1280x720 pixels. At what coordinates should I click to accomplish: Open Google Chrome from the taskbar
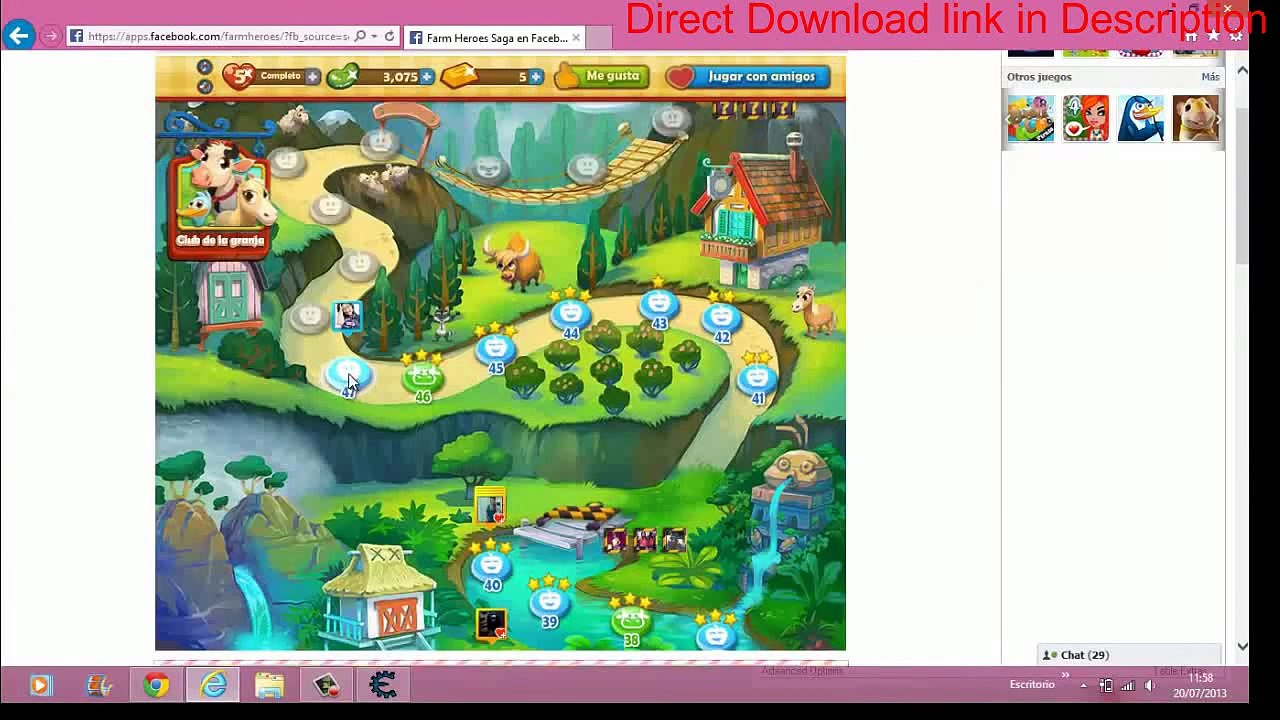[156, 685]
